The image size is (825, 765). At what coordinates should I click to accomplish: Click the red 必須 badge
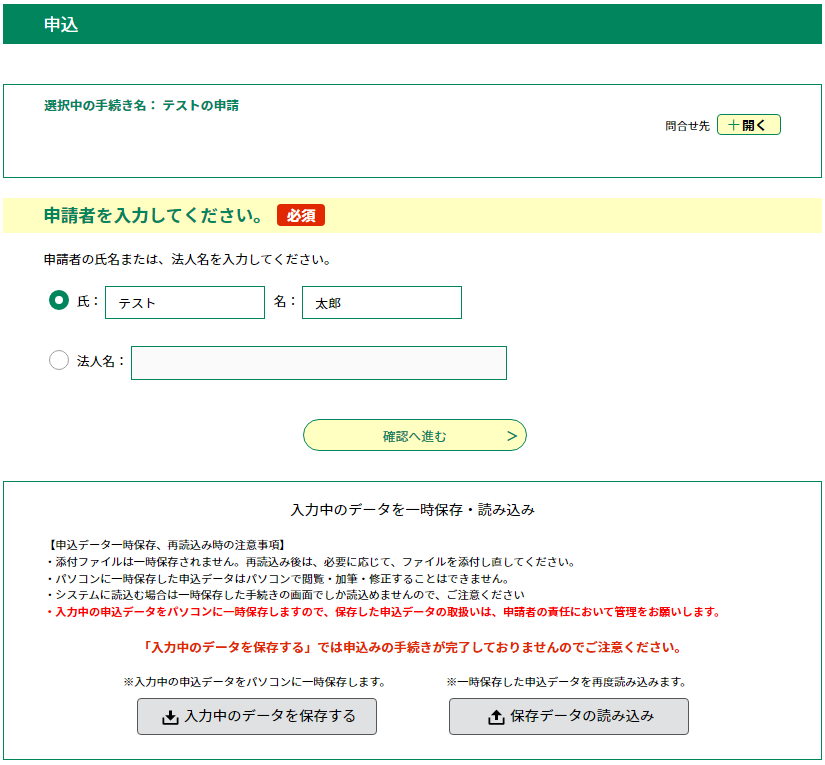click(x=301, y=216)
